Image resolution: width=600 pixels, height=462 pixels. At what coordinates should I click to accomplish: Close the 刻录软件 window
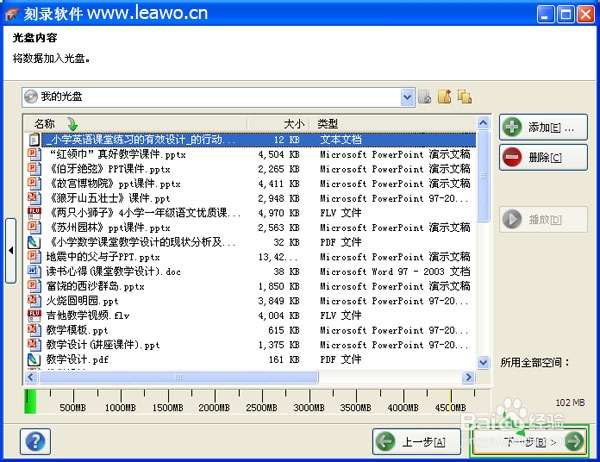(585, 15)
